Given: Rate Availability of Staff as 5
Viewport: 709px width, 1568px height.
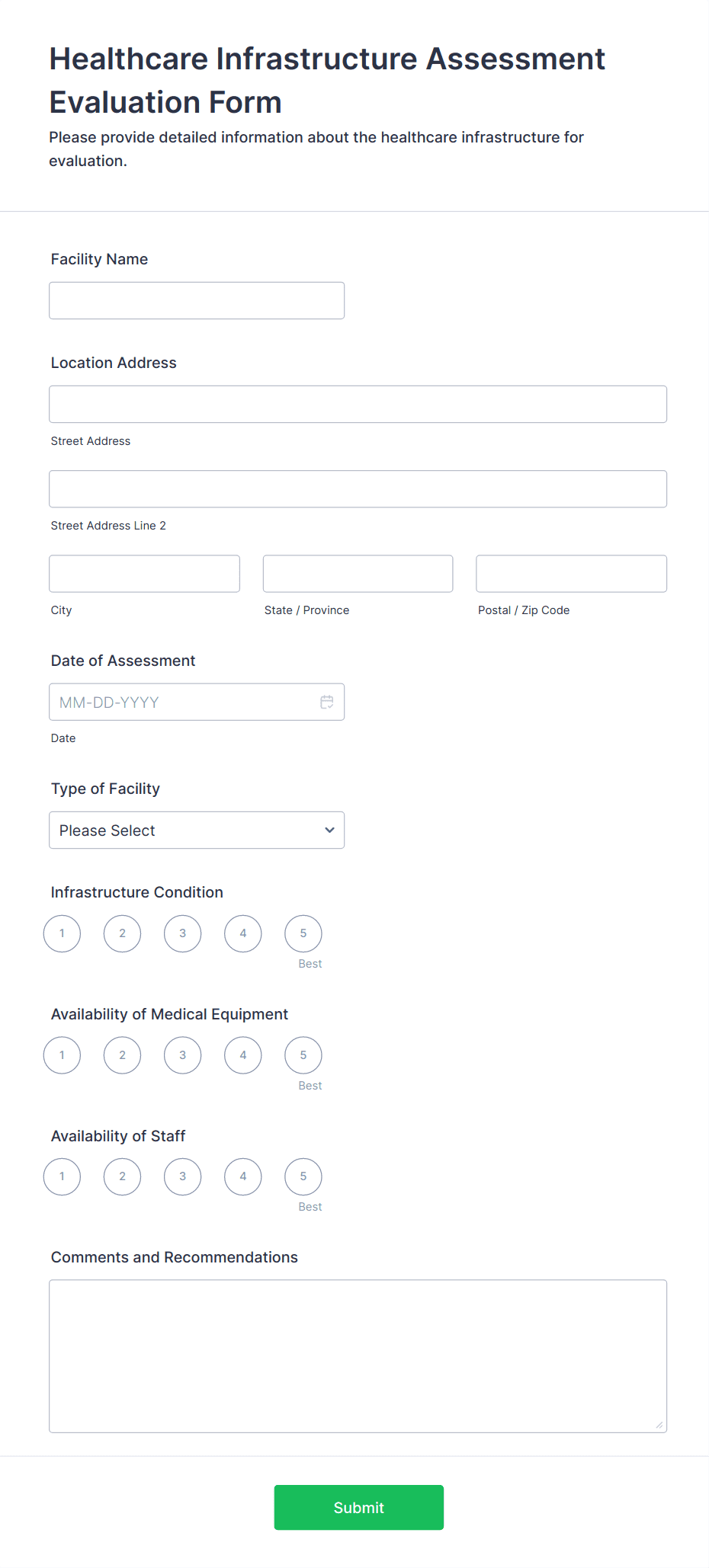Looking at the screenshot, I should point(303,1176).
